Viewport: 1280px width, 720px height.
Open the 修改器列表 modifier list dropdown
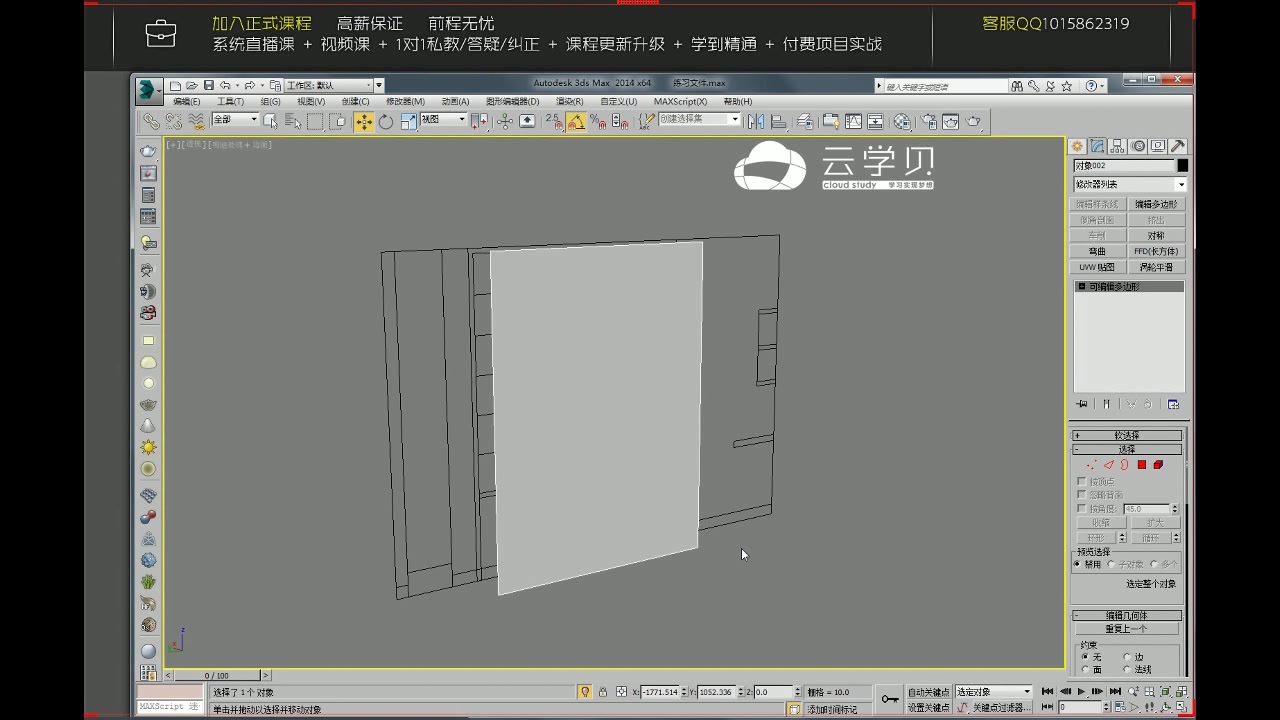point(1128,184)
